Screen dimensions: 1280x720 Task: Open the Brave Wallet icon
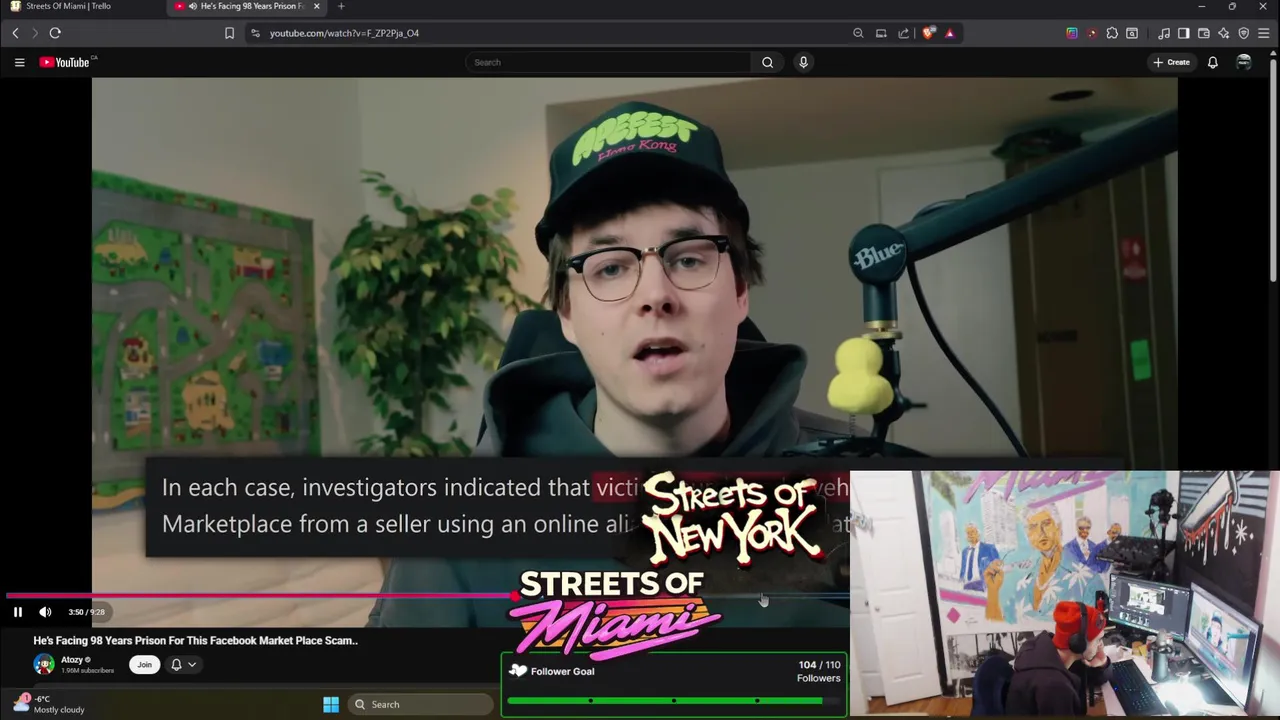pos(1204,33)
